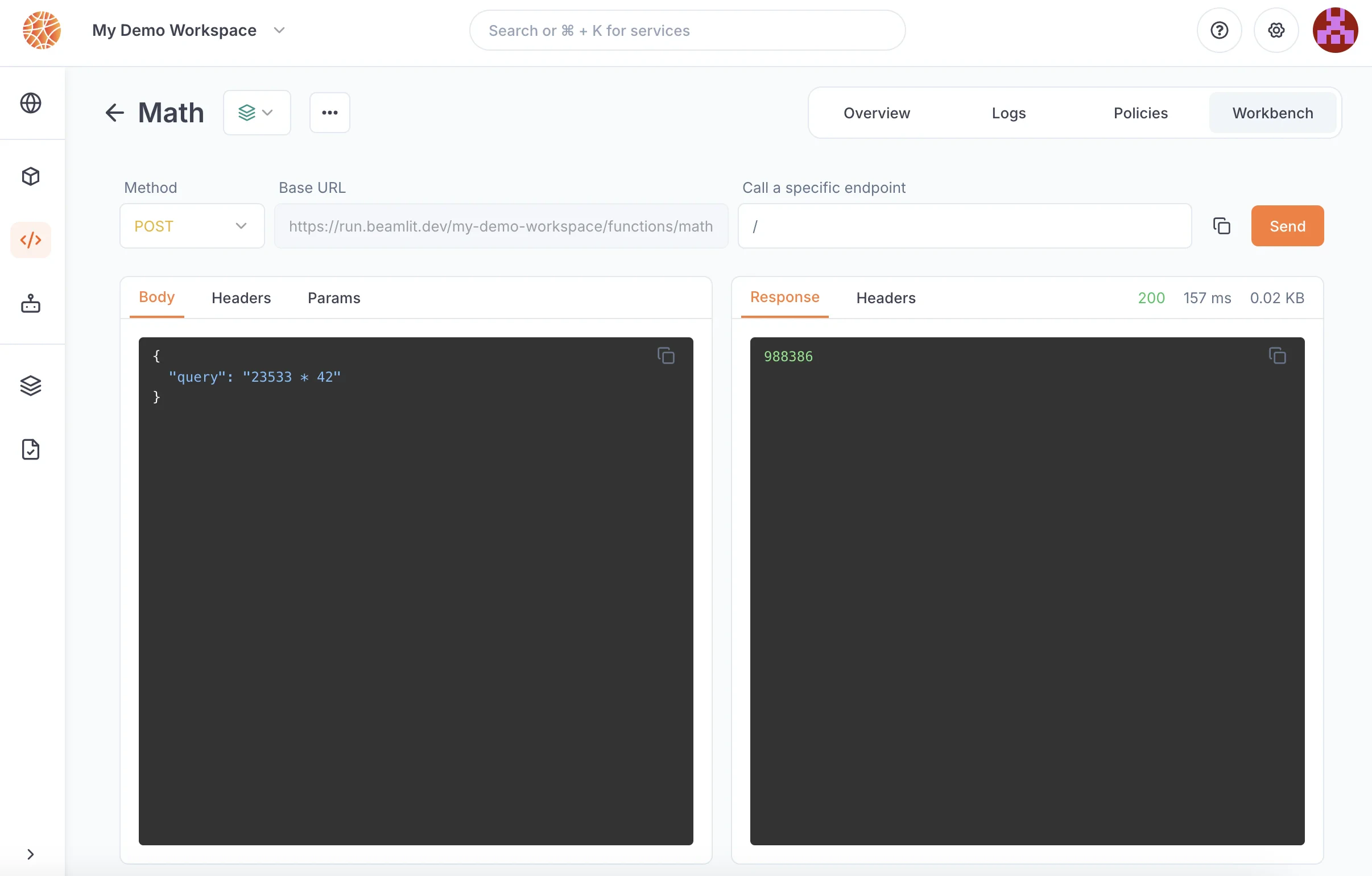1372x876 pixels.
Task: Click the stacked layers icon in sidebar
Action: click(31, 386)
